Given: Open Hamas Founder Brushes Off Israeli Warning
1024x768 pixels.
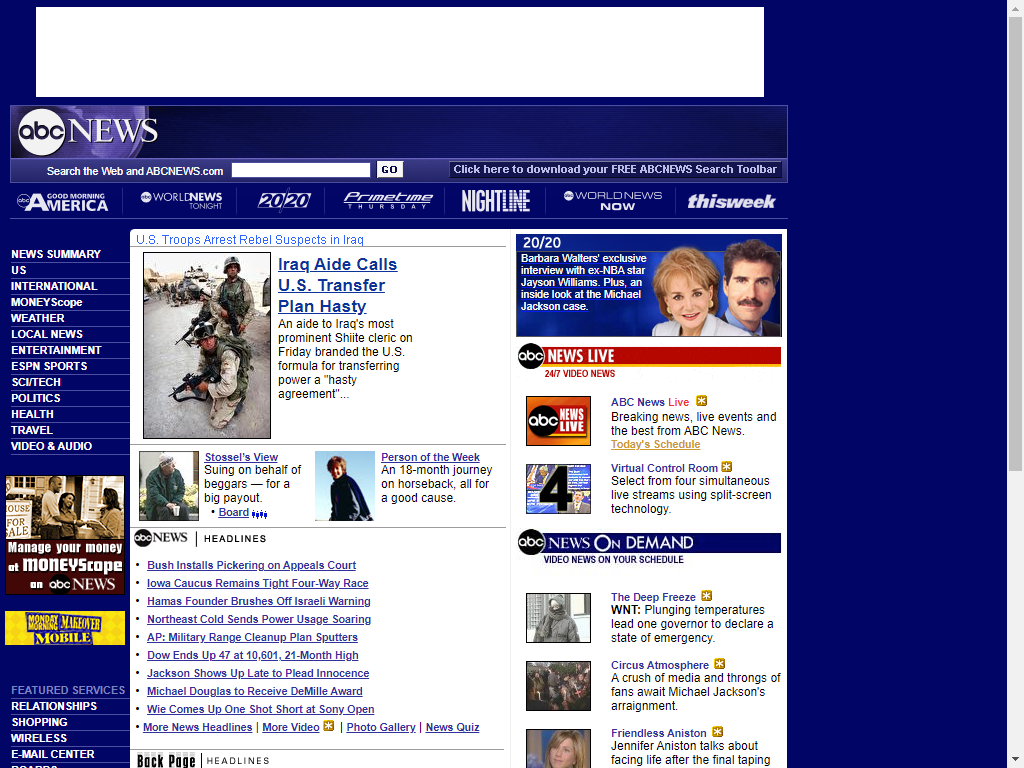Looking at the screenshot, I should (x=259, y=601).
